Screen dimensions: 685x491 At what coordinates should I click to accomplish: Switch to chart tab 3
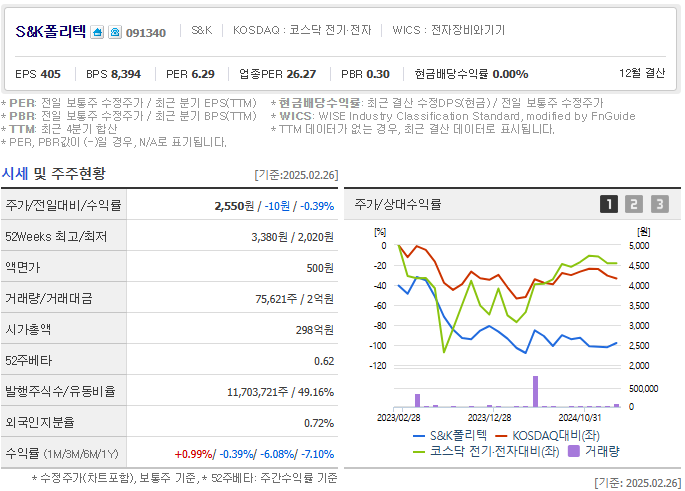point(660,204)
